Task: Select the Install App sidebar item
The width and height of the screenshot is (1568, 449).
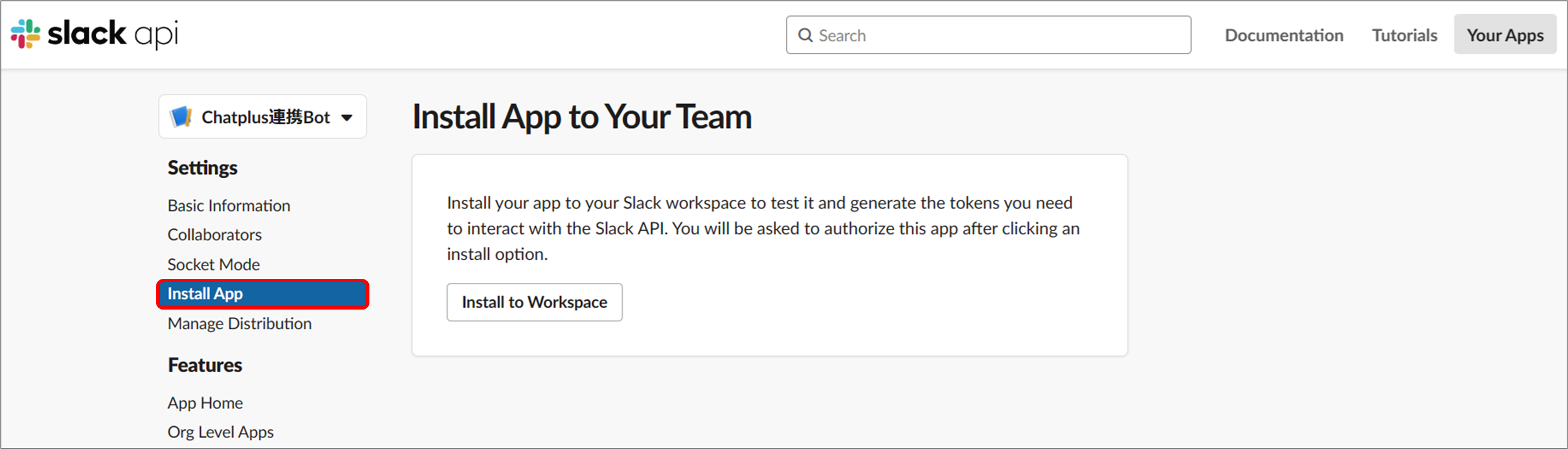Action: pyautogui.click(x=263, y=294)
